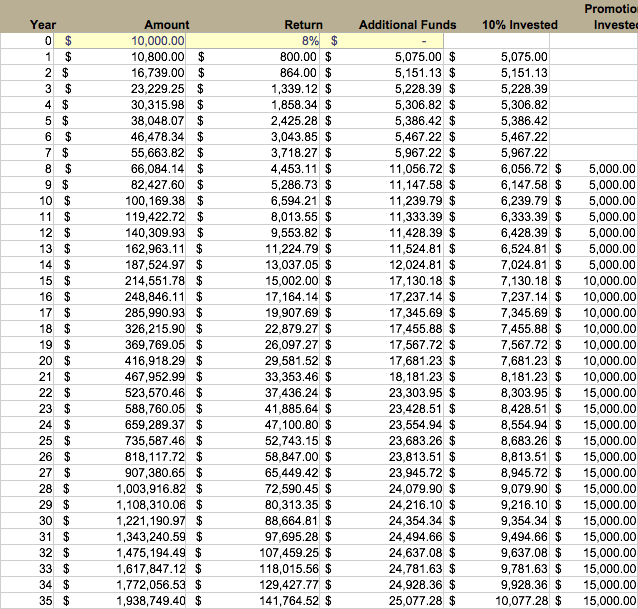638x609 pixels.
Task: Select the return cell 47,100.80
Action: (x=253, y=425)
